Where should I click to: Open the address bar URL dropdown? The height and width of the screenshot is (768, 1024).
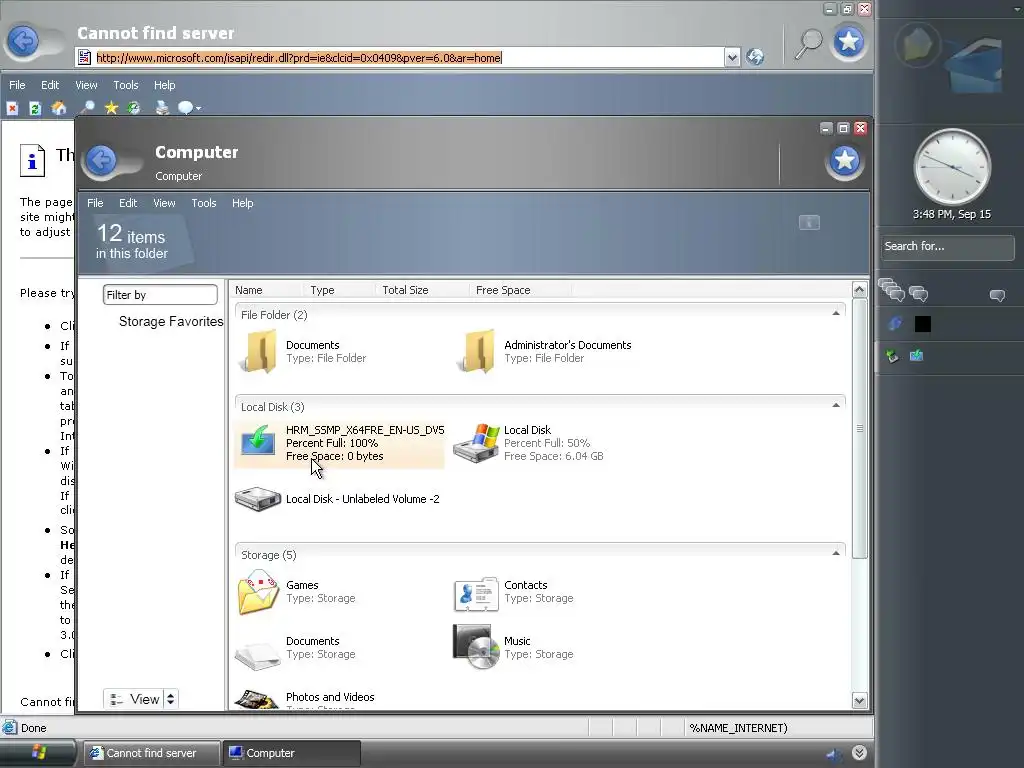(732, 57)
